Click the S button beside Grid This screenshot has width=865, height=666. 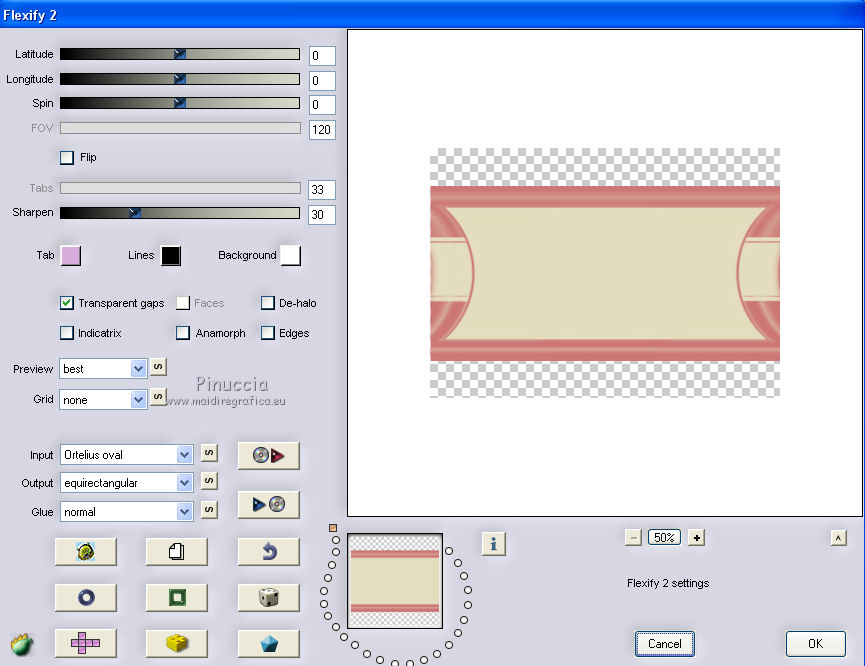point(158,396)
